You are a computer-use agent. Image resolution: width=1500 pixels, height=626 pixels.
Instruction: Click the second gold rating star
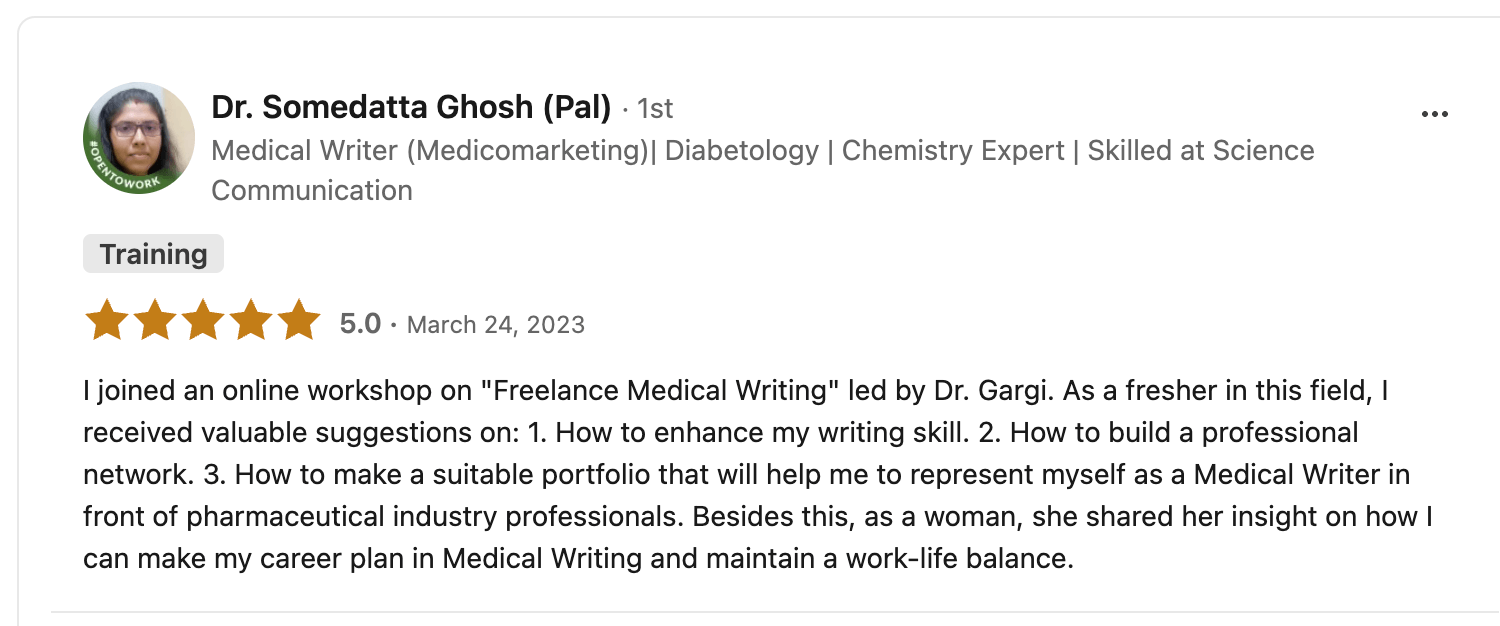(154, 321)
